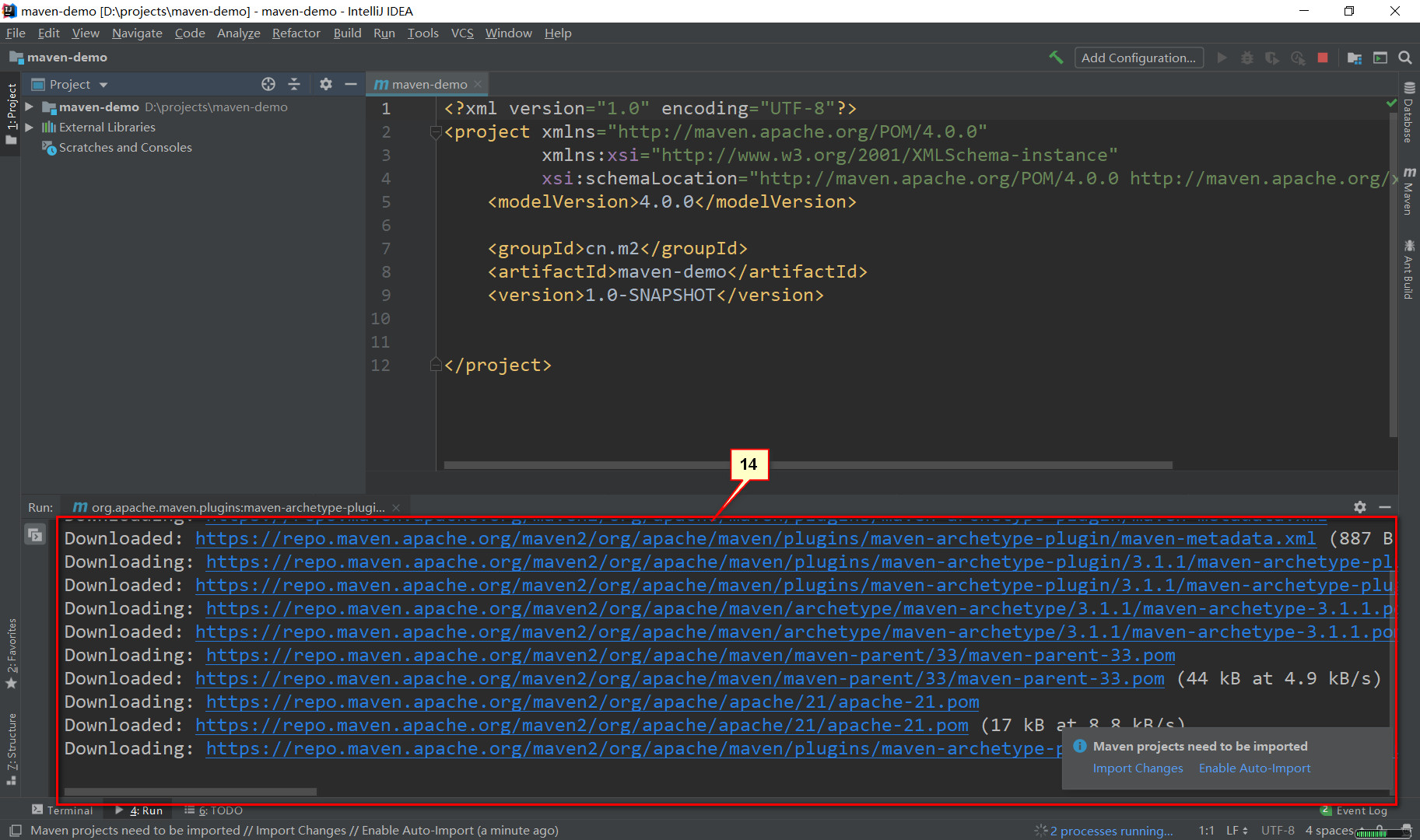Open the 4 spaces indent selector
This screenshot has height=840, width=1420.
[x=1329, y=831]
